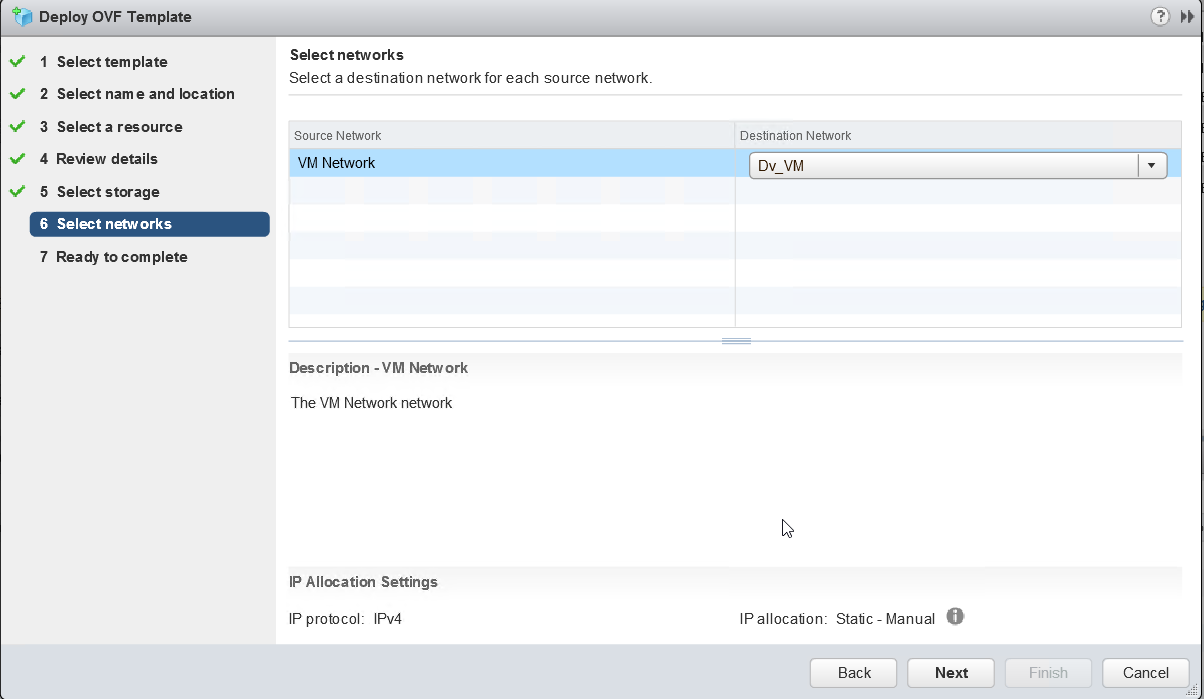This screenshot has height=699, width=1204.
Task: Click the green checkmark beside Review details
Action: coord(17,159)
